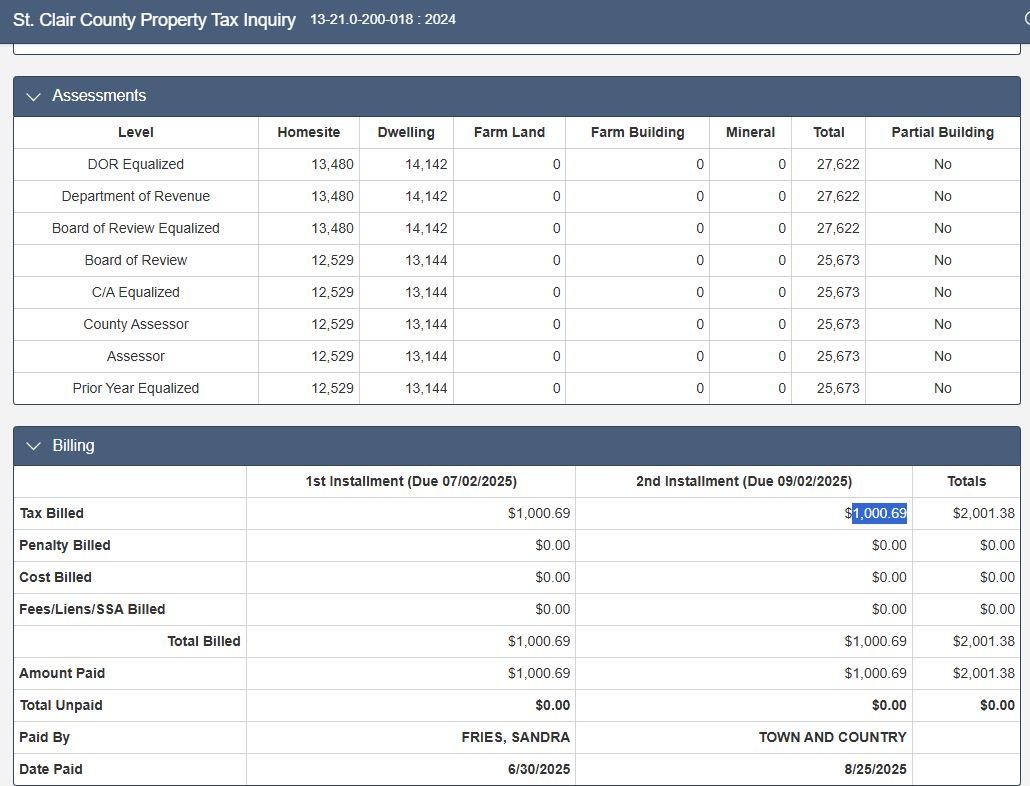Collapse the Assessments section chevron
The image size is (1030, 786).
pyautogui.click(x=34, y=97)
